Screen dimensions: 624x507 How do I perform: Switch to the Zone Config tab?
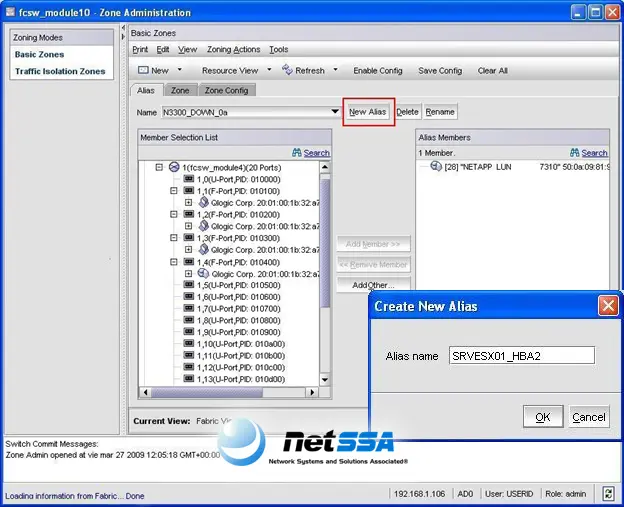(x=226, y=90)
